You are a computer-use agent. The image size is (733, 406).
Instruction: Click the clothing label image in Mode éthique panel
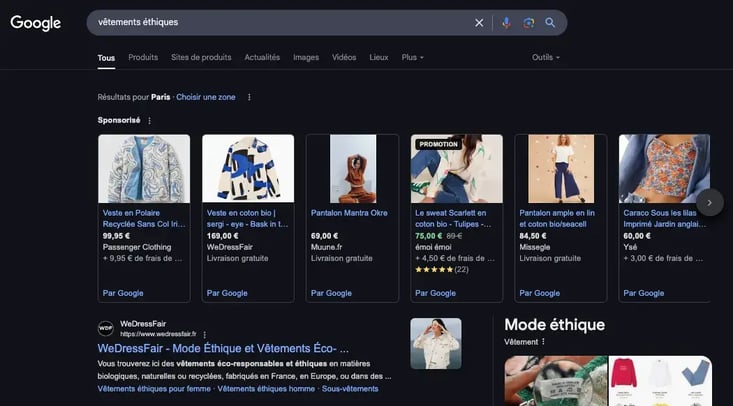coord(556,381)
